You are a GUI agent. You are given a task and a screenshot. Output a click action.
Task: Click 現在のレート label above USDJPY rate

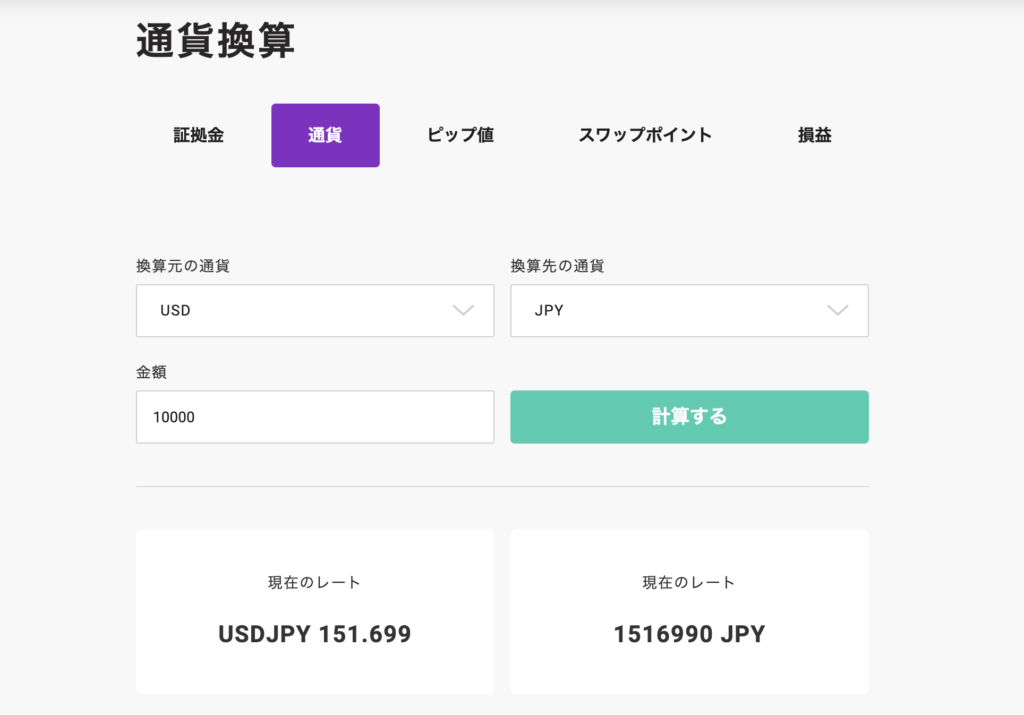(x=315, y=582)
